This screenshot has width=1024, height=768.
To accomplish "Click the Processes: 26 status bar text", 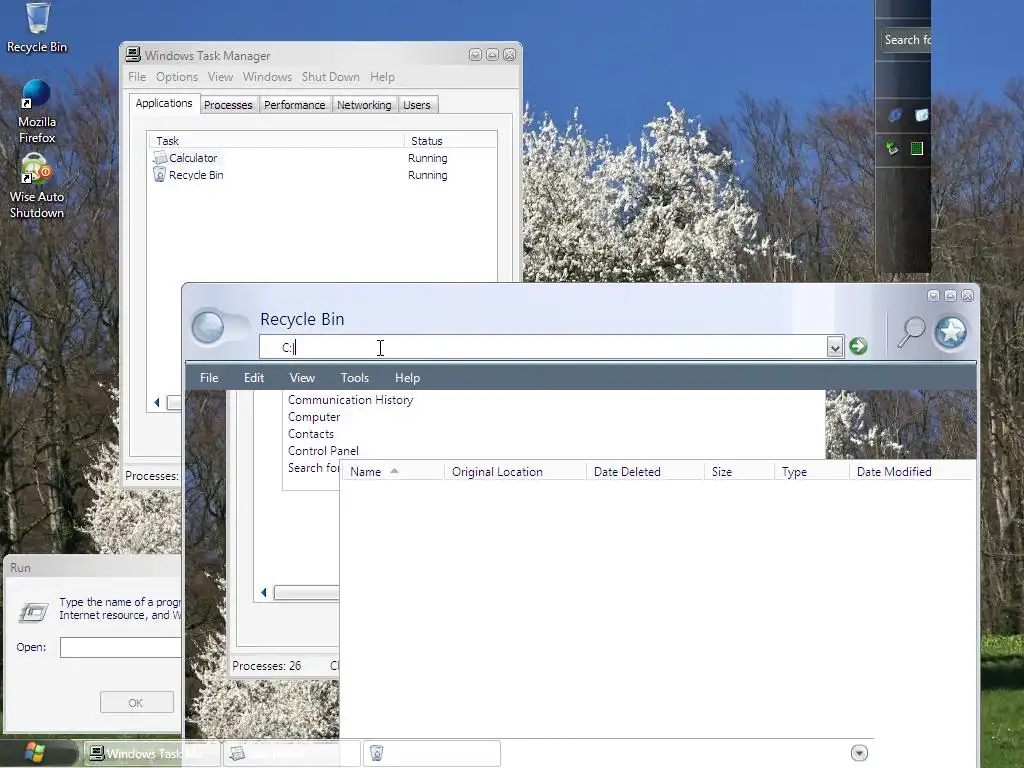I will [266, 665].
